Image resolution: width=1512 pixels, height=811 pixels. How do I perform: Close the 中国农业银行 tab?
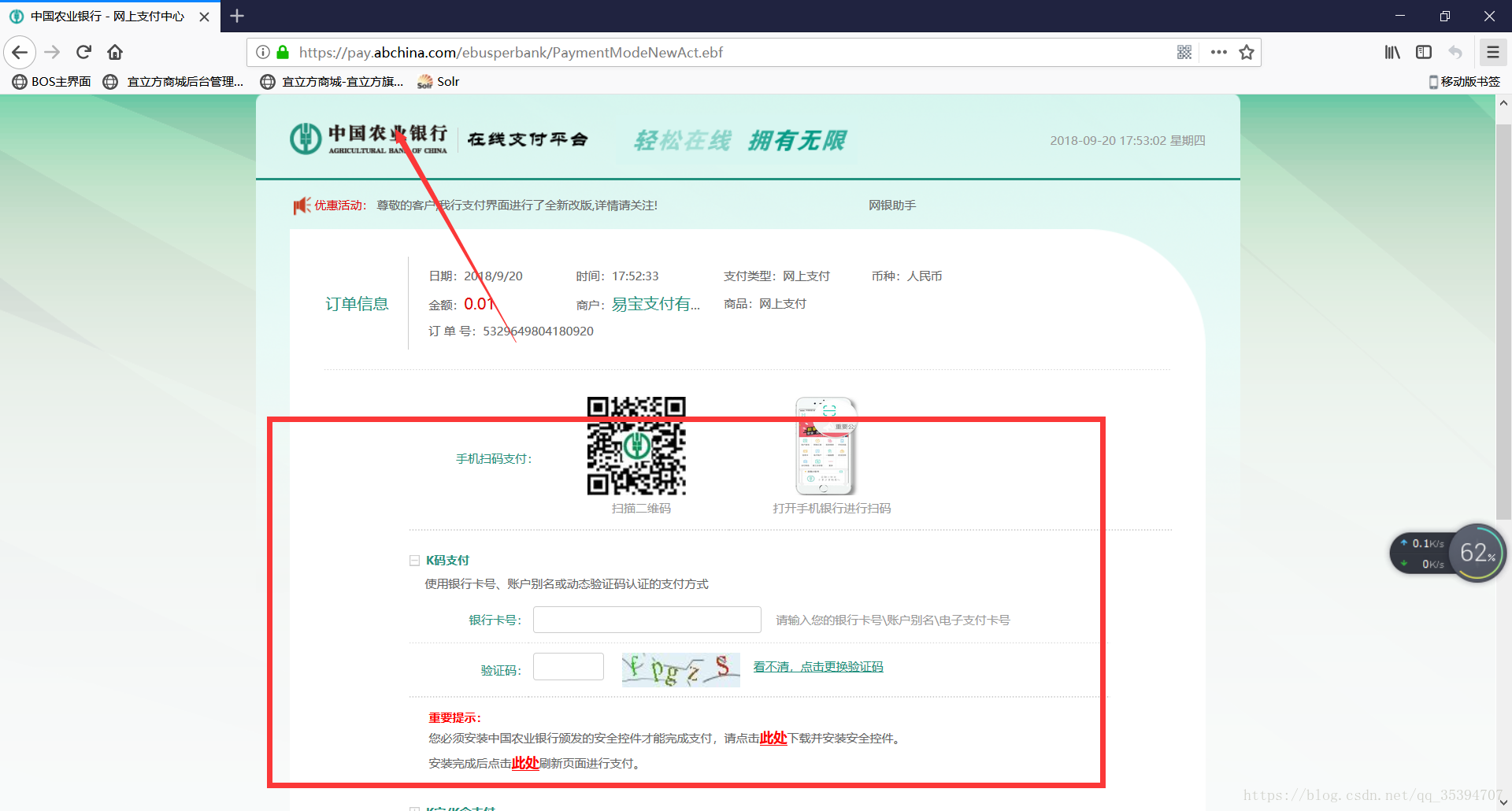tap(204, 17)
